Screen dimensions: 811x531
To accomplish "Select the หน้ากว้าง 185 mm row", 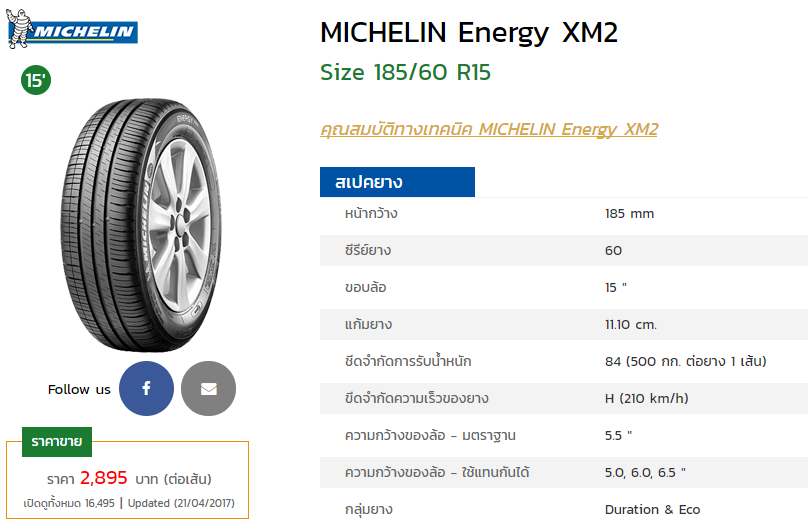I will point(564,214).
